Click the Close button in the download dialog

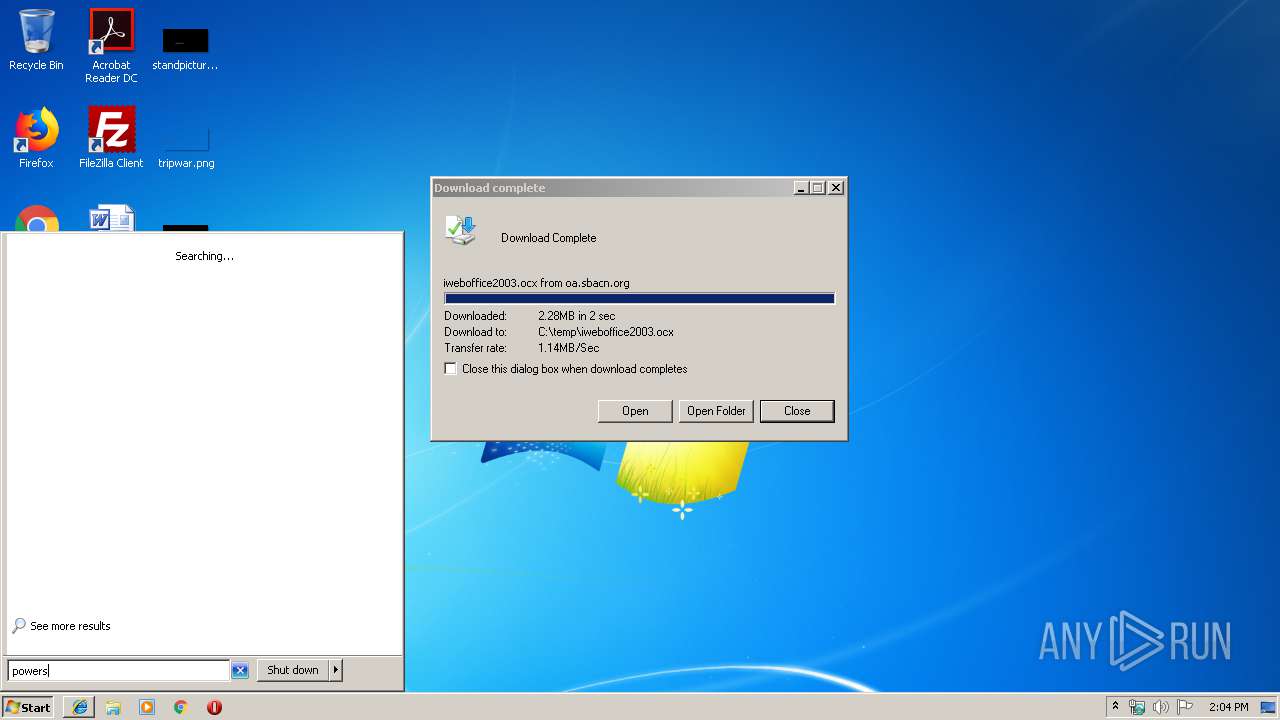[x=797, y=411]
